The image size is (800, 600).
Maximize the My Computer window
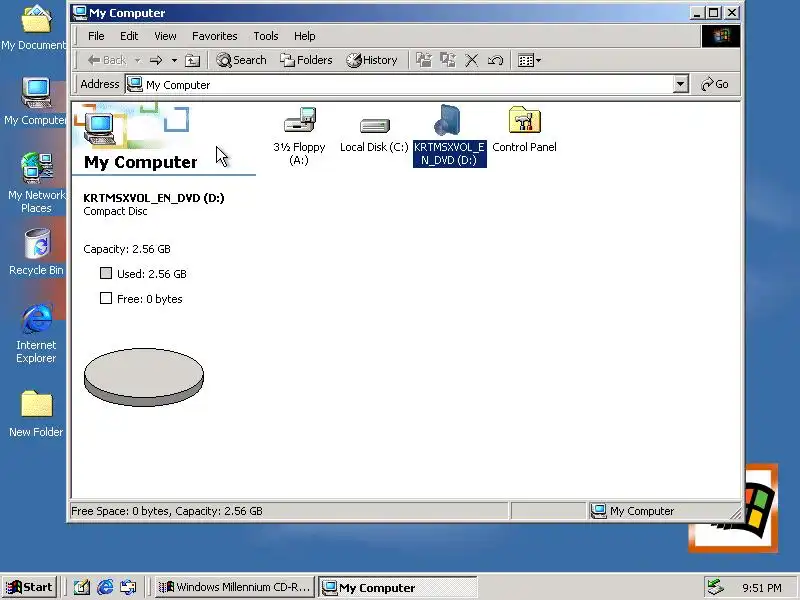pyautogui.click(x=714, y=13)
